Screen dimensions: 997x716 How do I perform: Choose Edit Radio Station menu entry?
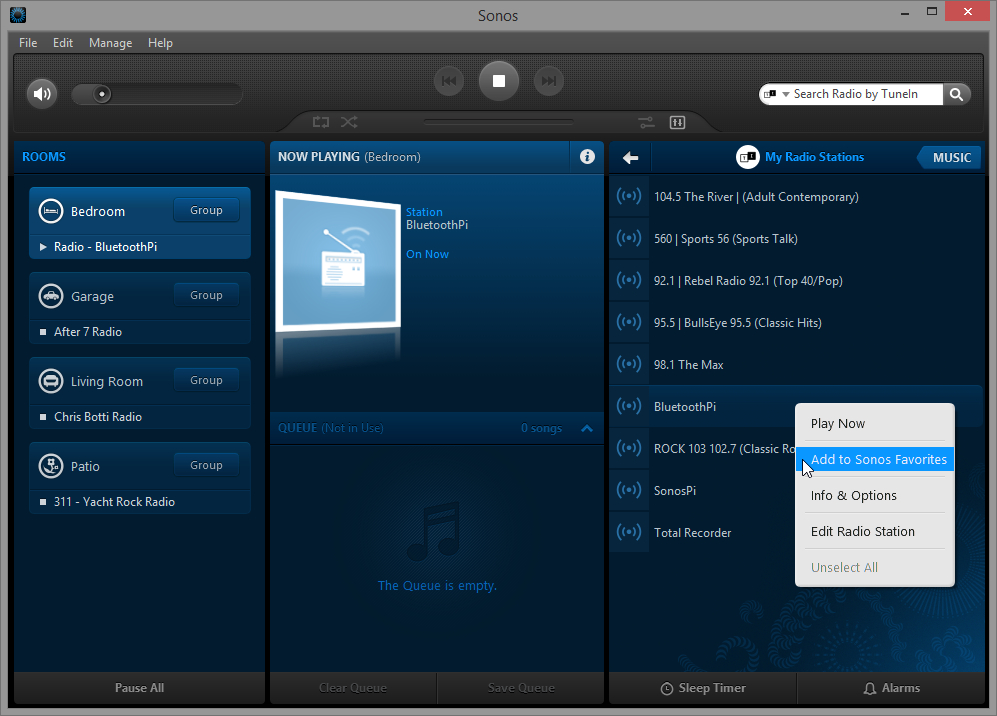(x=874, y=532)
